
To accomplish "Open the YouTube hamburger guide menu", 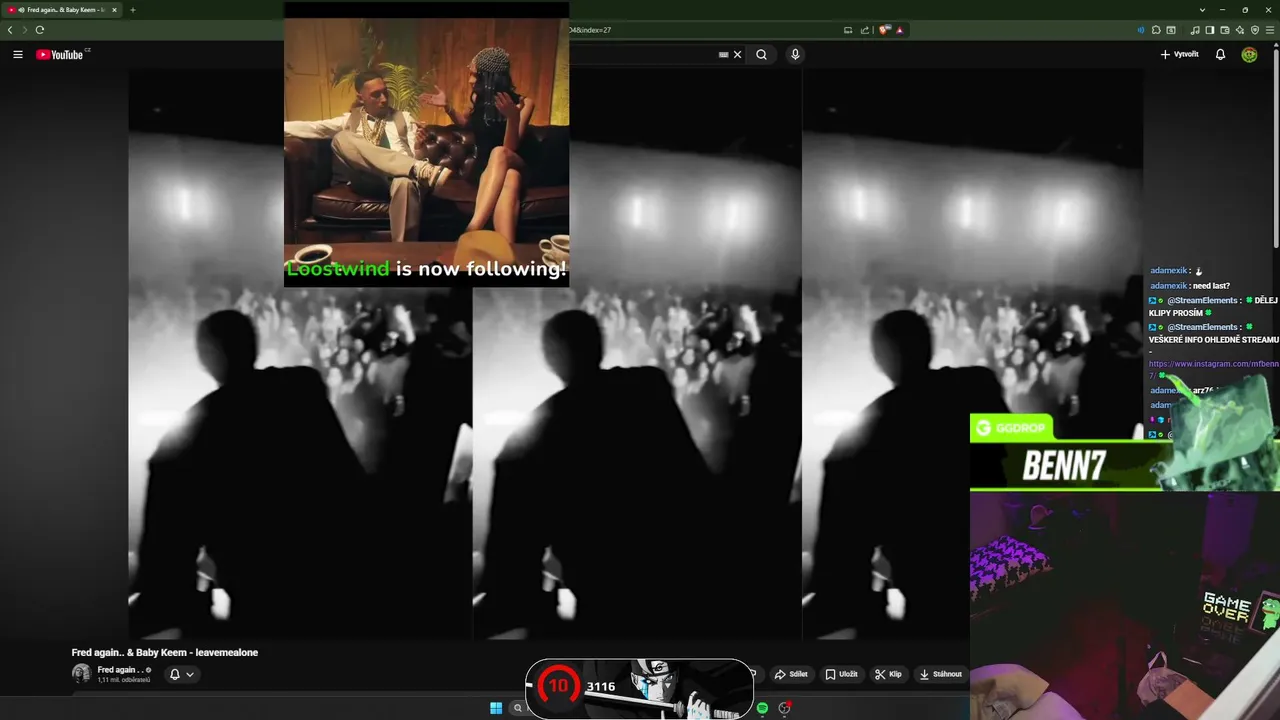I will 18,55.
